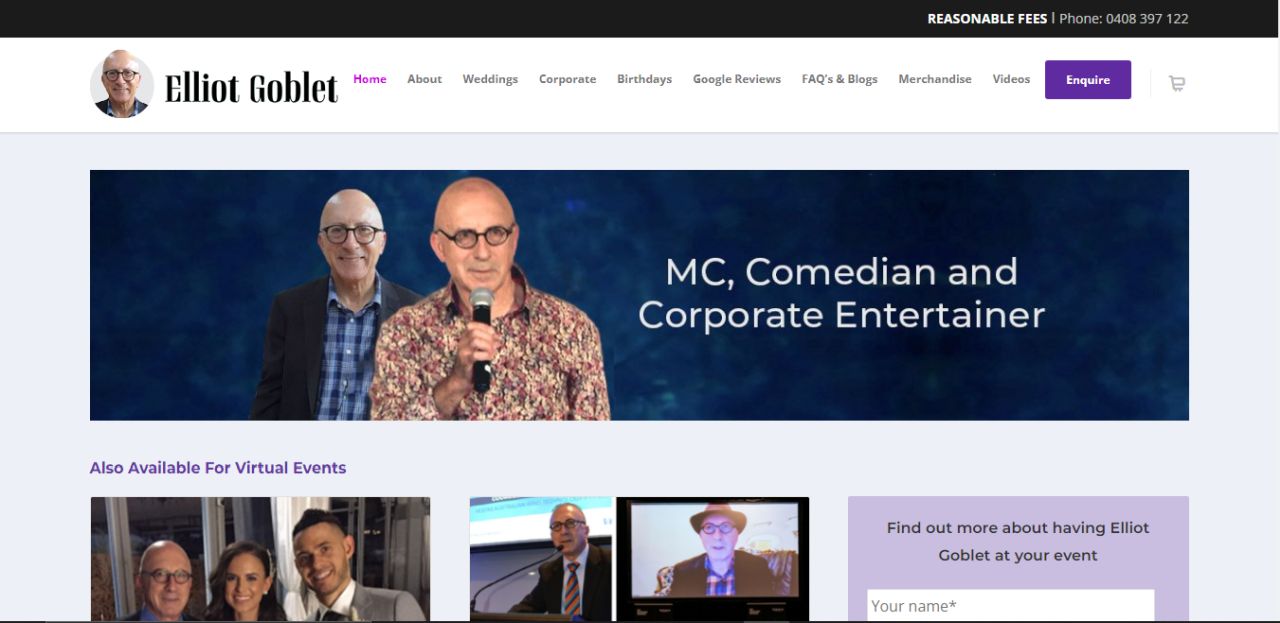This screenshot has width=1280, height=623.
Task: Open the About page
Action: point(424,79)
